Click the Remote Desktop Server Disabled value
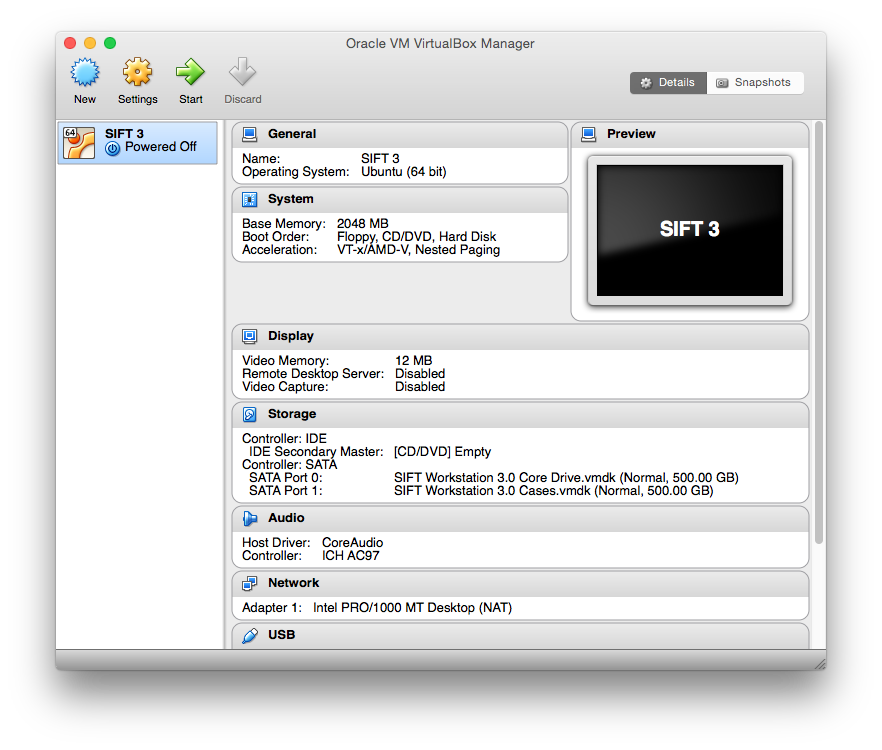Image resolution: width=882 pixels, height=750 pixels. (x=420, y=374)
